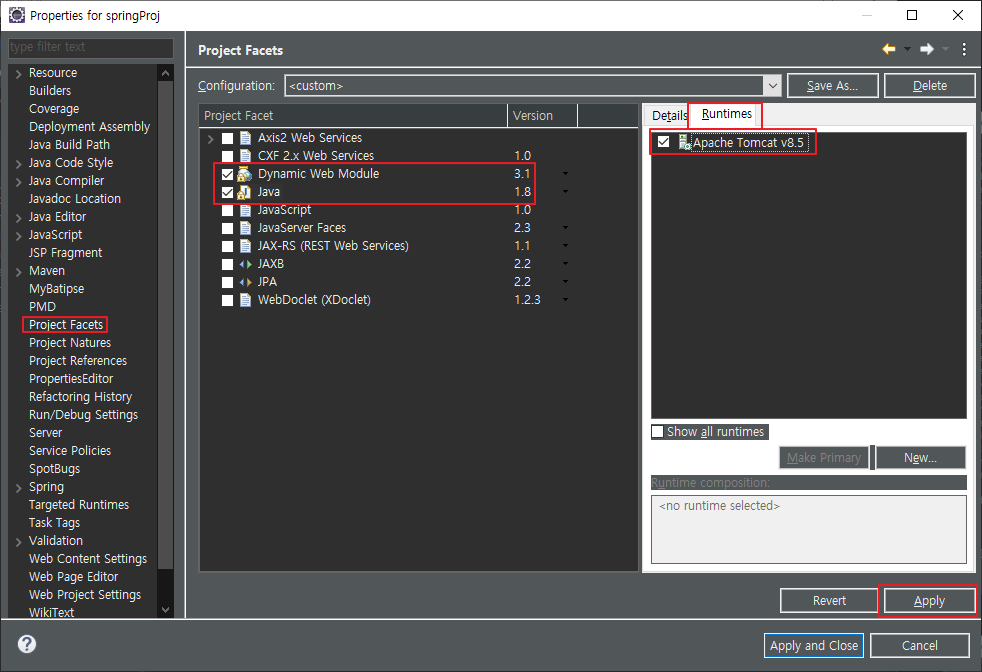Image resolution: width=982 pixels, height=672 pixels.
Task: Click the JPA facet icon
Action: point(246,282)
